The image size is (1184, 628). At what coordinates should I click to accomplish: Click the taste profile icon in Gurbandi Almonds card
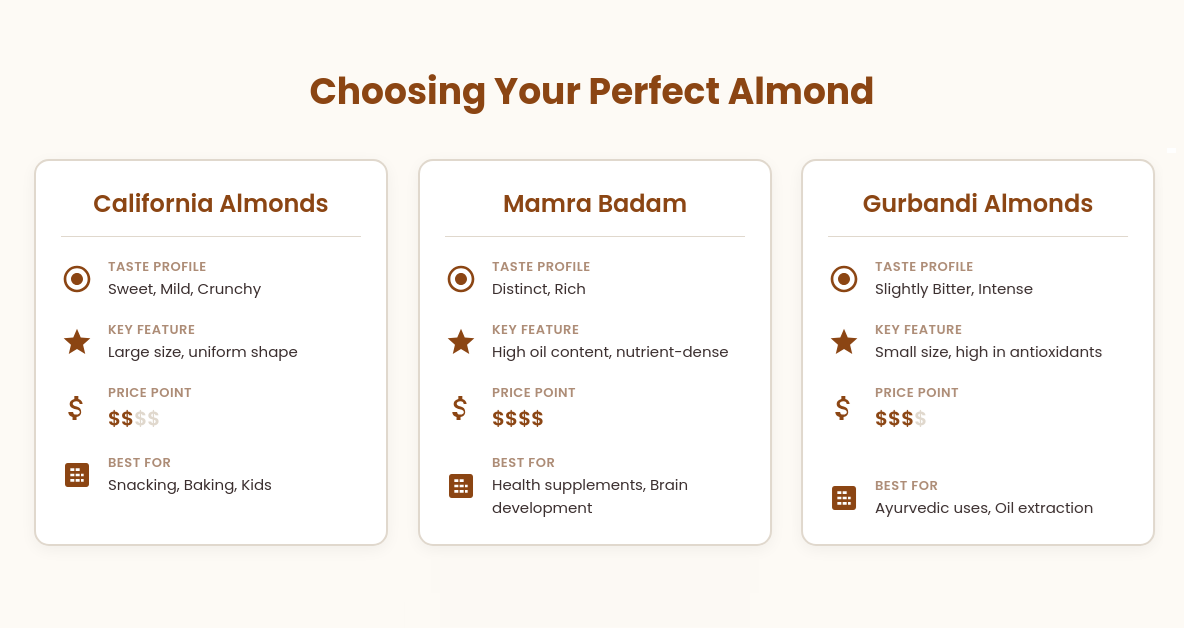(x=843, y=279)
